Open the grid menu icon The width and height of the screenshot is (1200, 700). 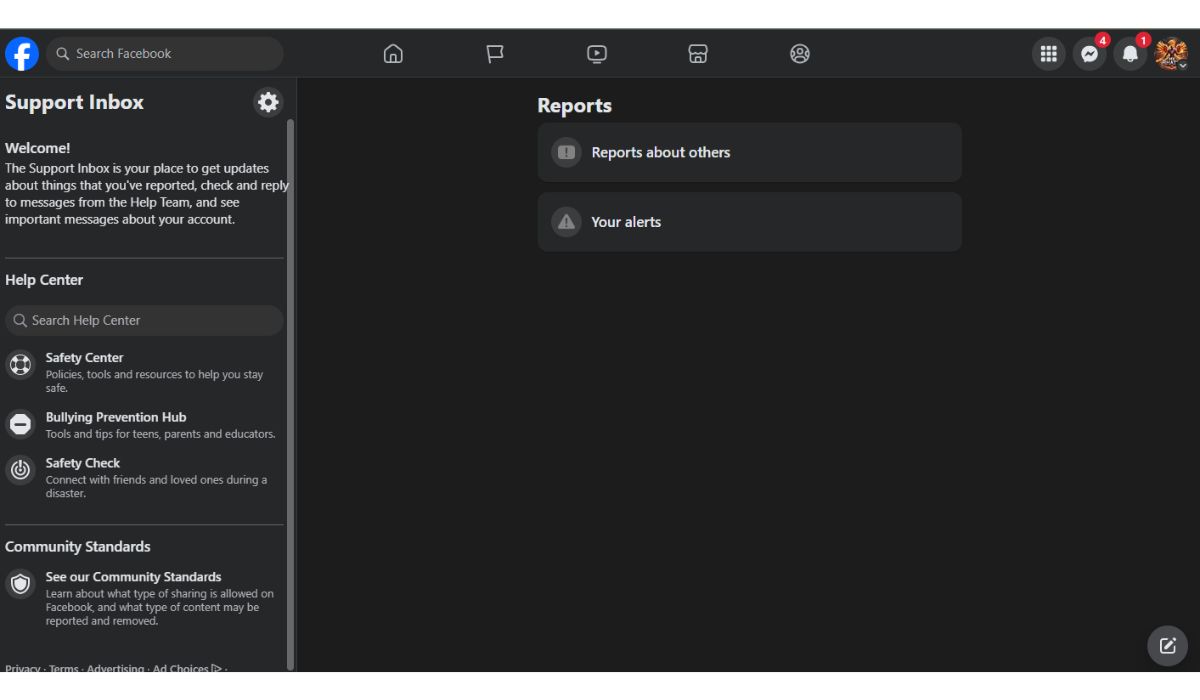pyautogui.click(x=1049, y=54)
